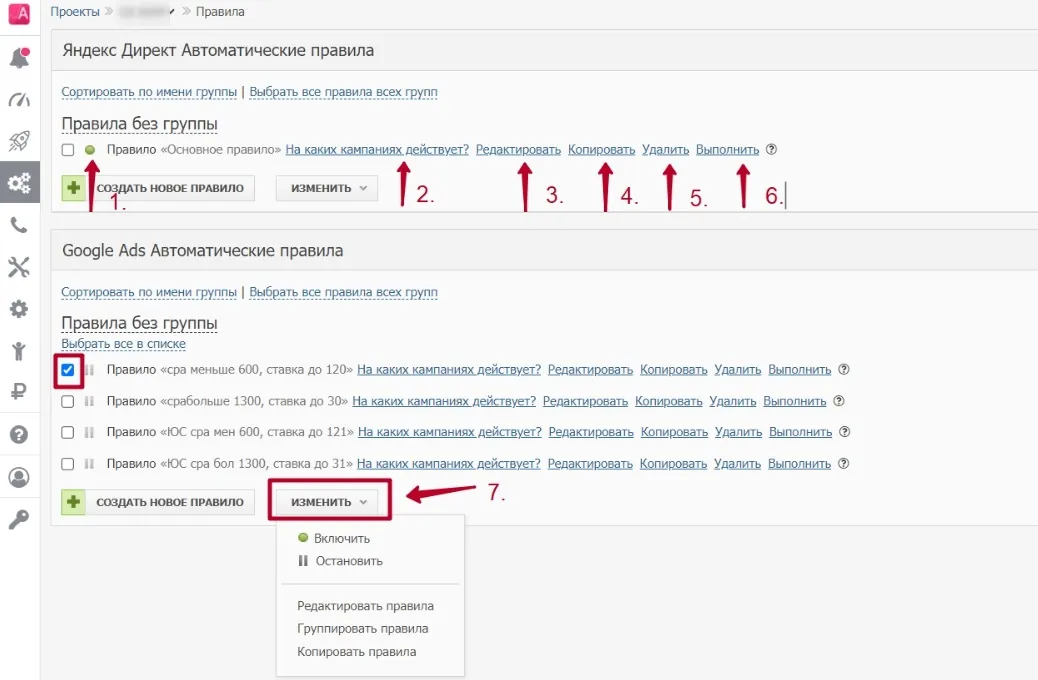Open the dashboard speedometer icon

click(19, 99)
